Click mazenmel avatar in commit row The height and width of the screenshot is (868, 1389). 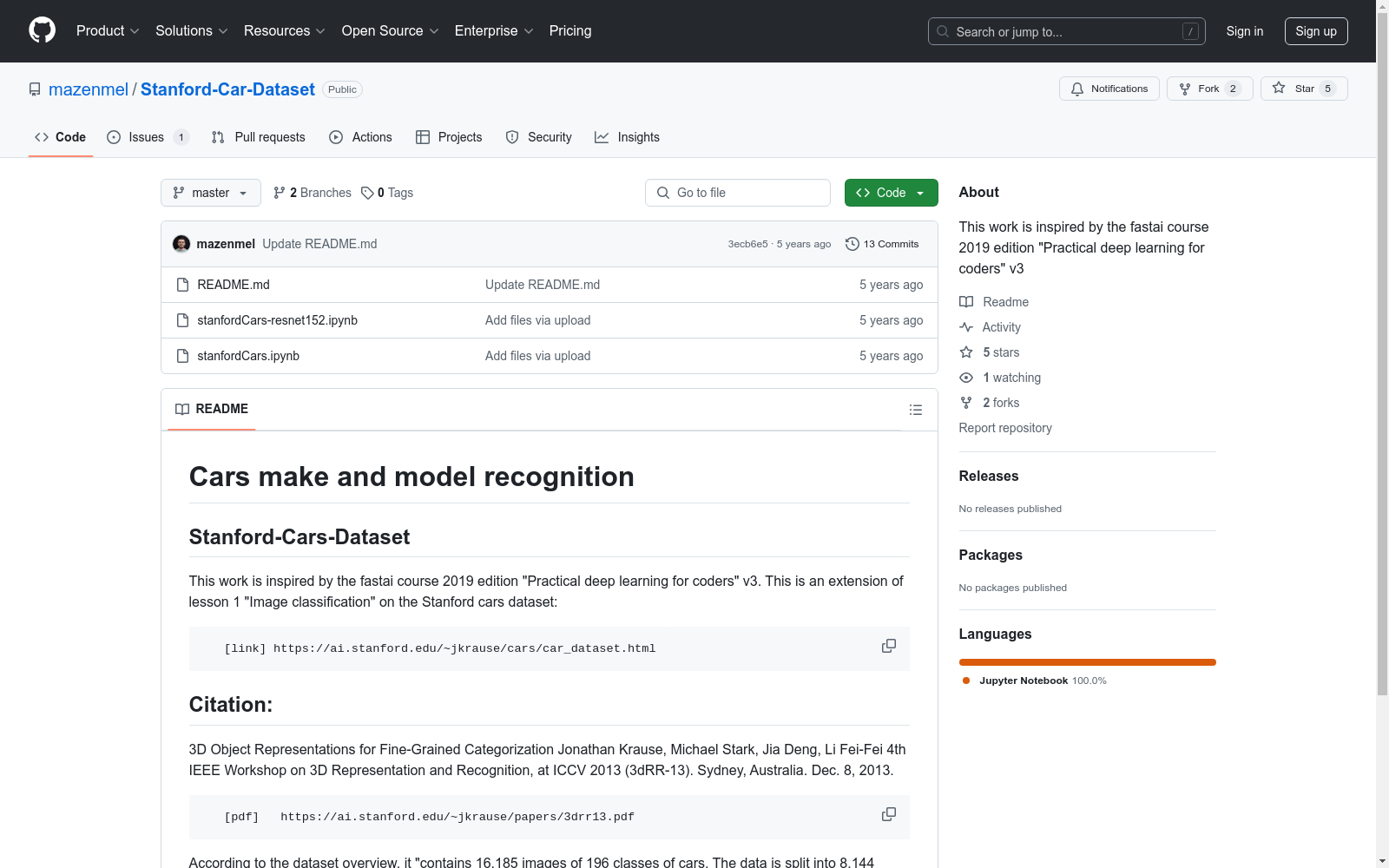(181, 244)
